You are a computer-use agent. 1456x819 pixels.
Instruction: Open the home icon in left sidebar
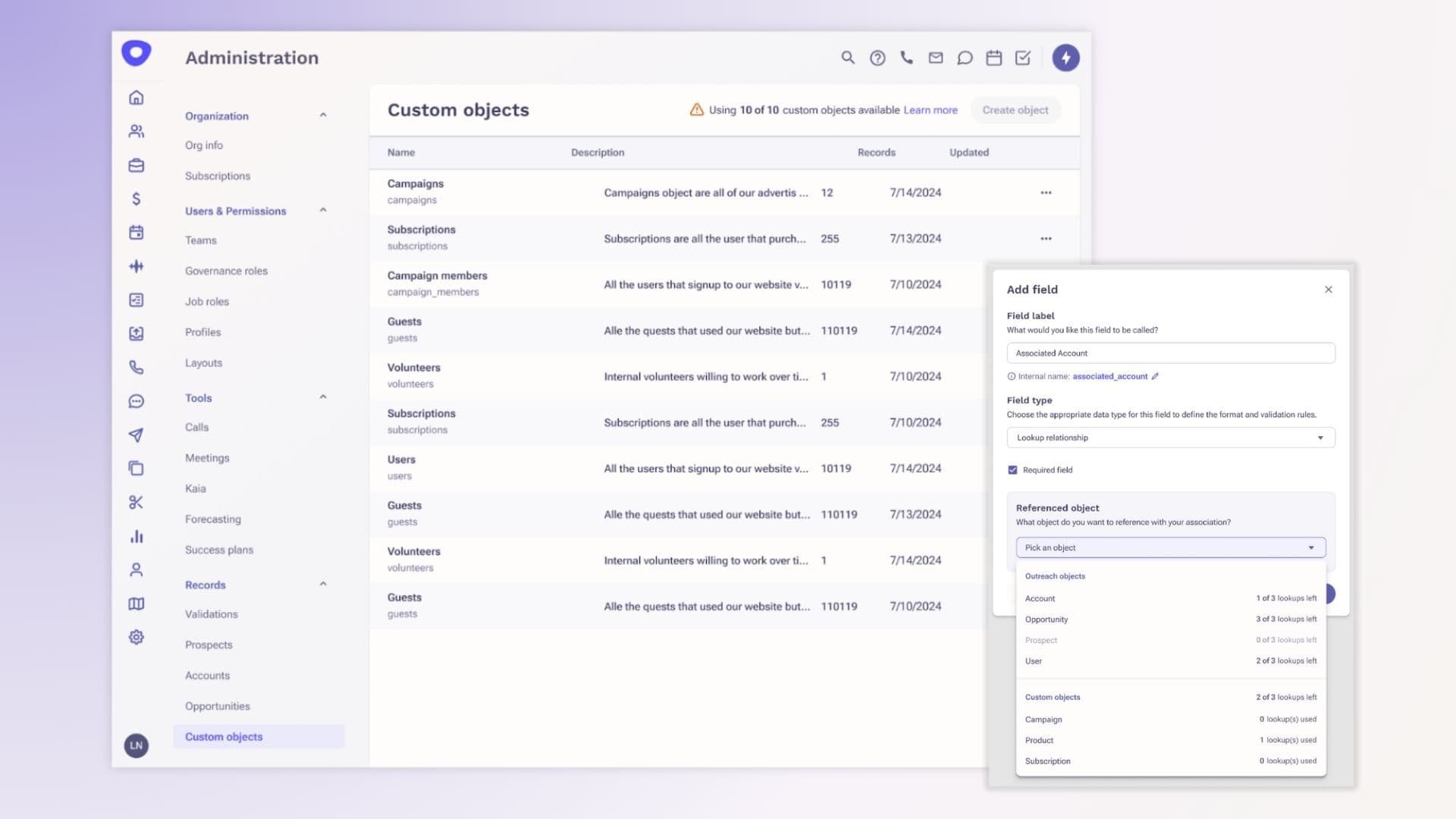point(136,98)
